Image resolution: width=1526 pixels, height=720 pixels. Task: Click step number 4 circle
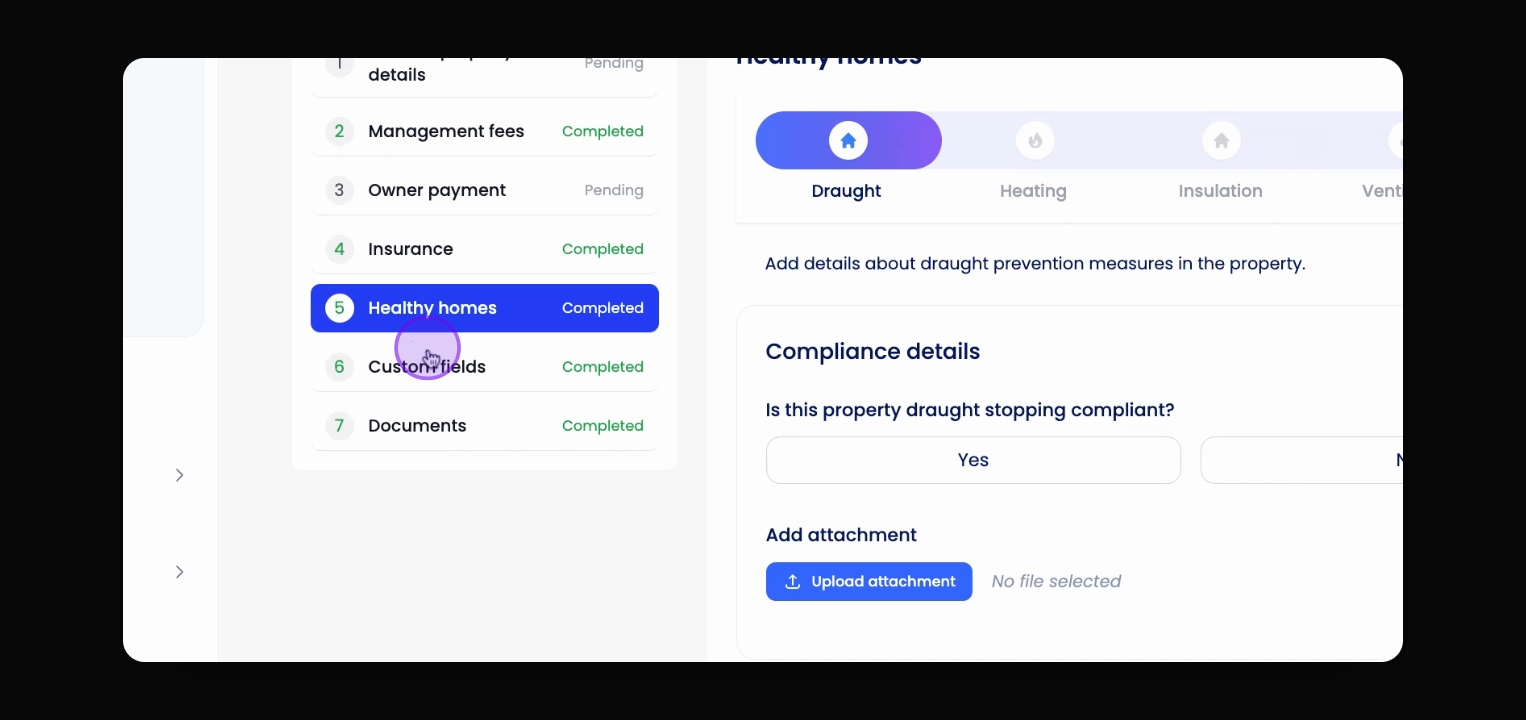[x=339, y=249]
